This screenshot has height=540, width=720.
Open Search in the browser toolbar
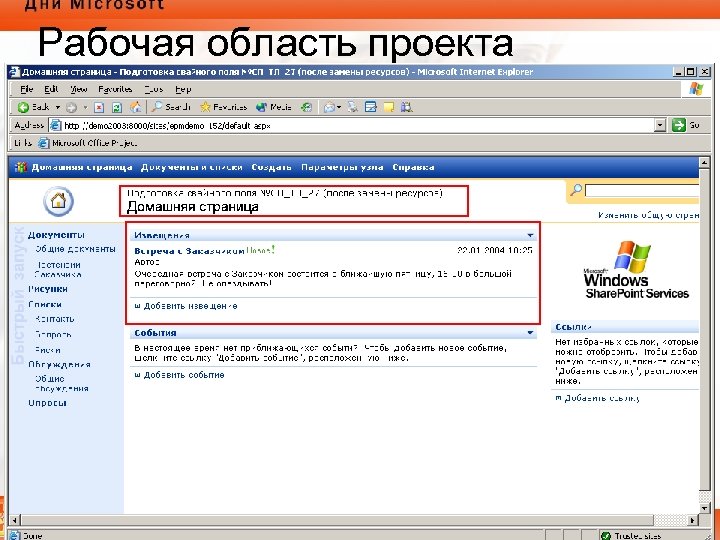(171, 107)
